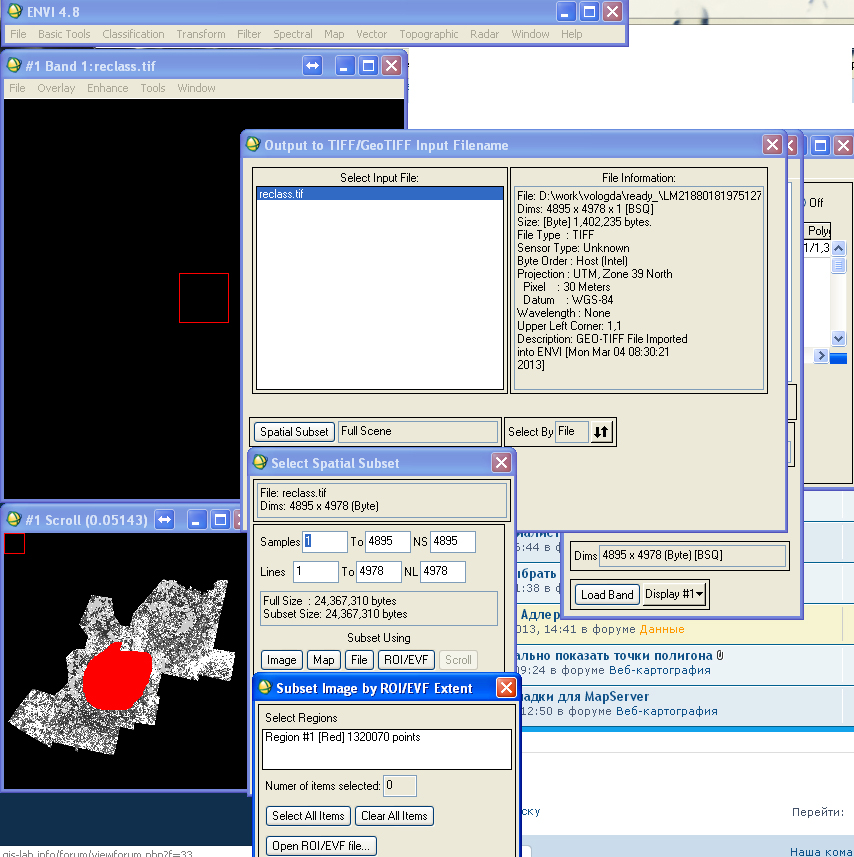
Task: Click the Spatial Subset button
Action: [294, 432]
